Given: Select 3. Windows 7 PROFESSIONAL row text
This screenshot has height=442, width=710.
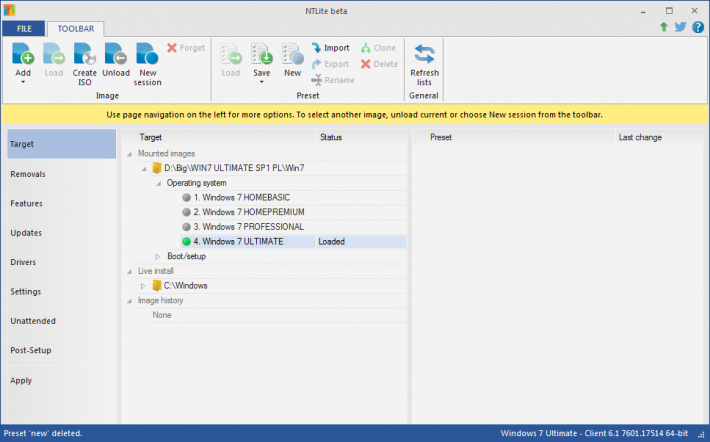Looking at the screenshot, I should 249,227.
